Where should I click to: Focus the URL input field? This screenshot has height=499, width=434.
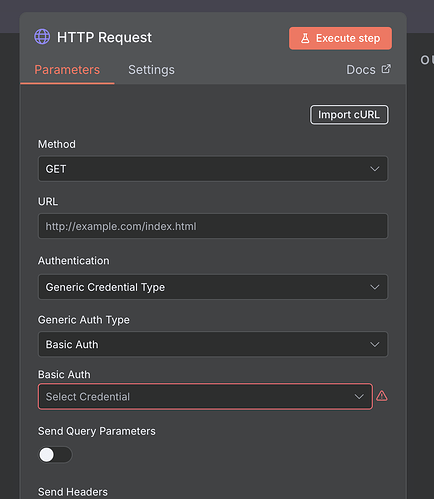point(213,226)
